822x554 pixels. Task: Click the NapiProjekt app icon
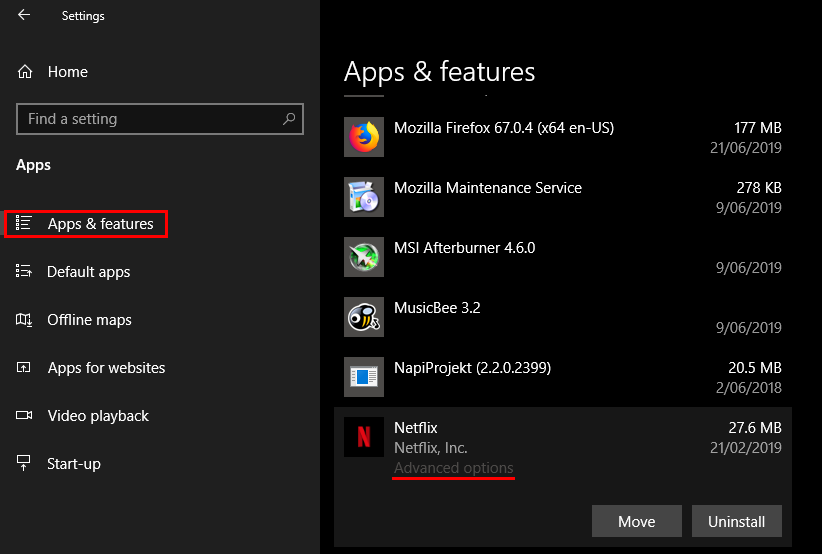point(364,377)
